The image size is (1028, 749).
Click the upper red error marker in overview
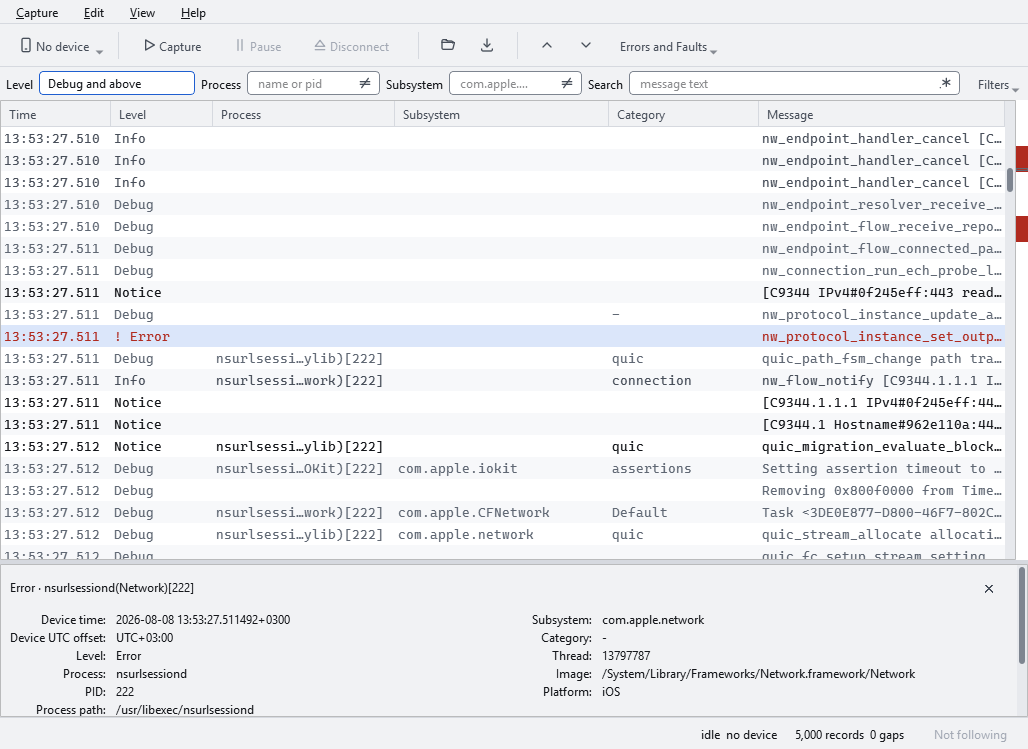click(x=1021, y=159)
